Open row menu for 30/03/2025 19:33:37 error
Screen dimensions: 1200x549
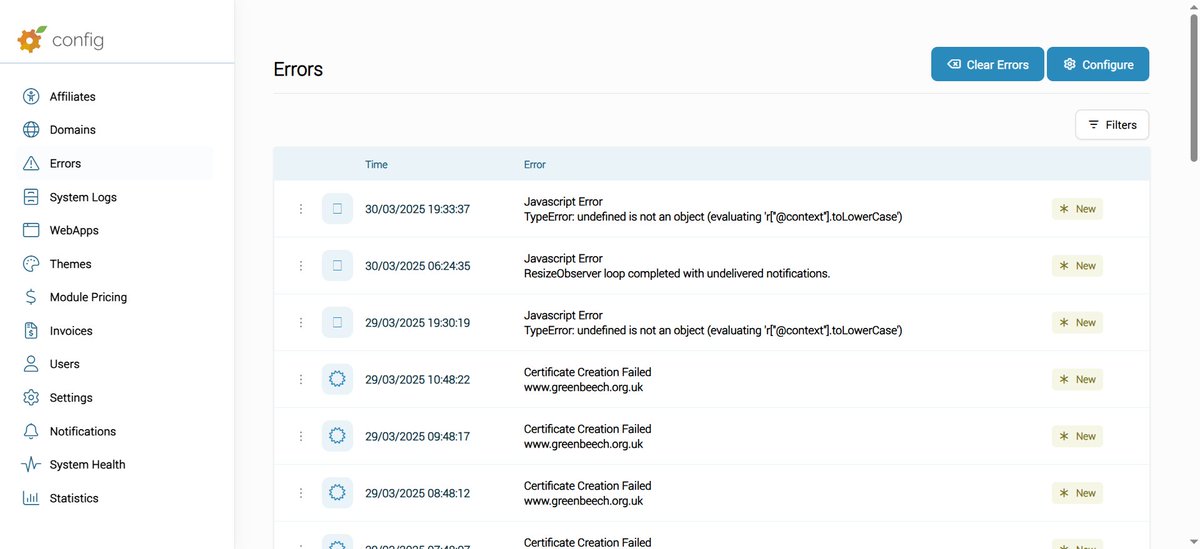tap(301, 209)
